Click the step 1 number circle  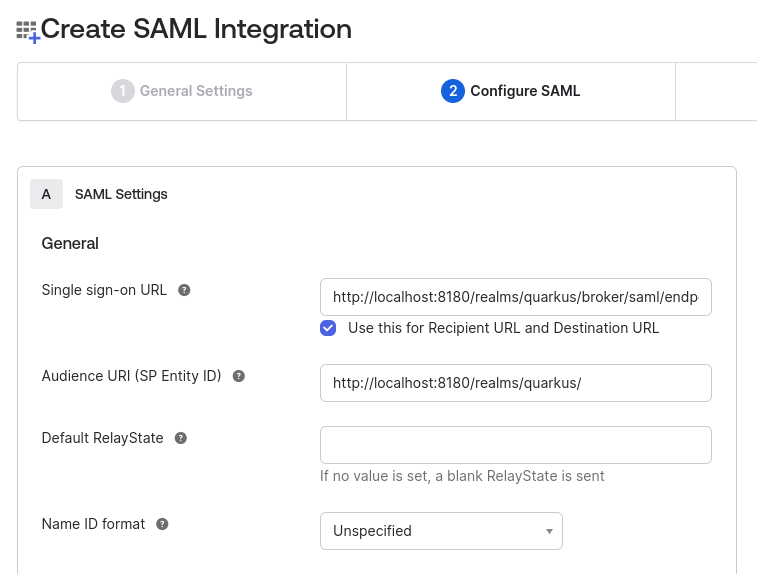[x=122, y=91]
